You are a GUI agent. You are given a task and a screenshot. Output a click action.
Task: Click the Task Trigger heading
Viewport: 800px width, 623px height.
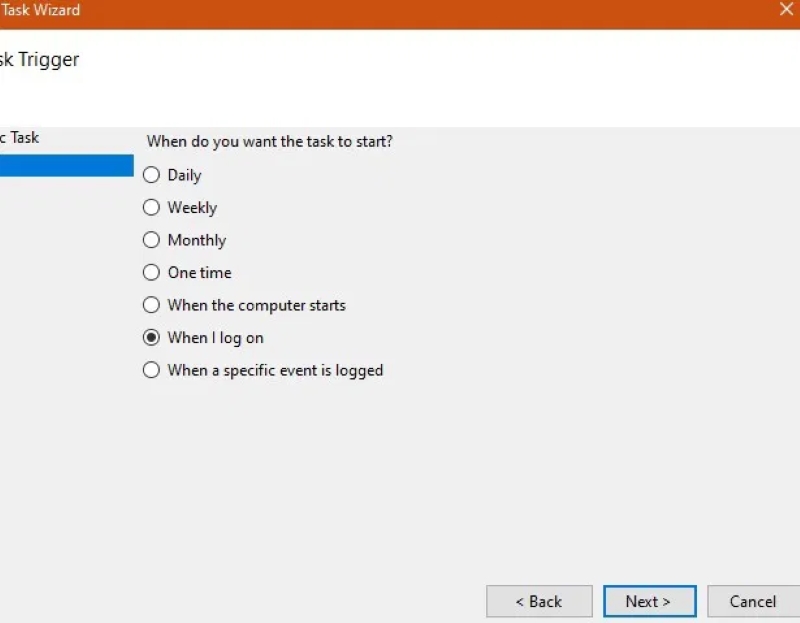click(40, 60)
